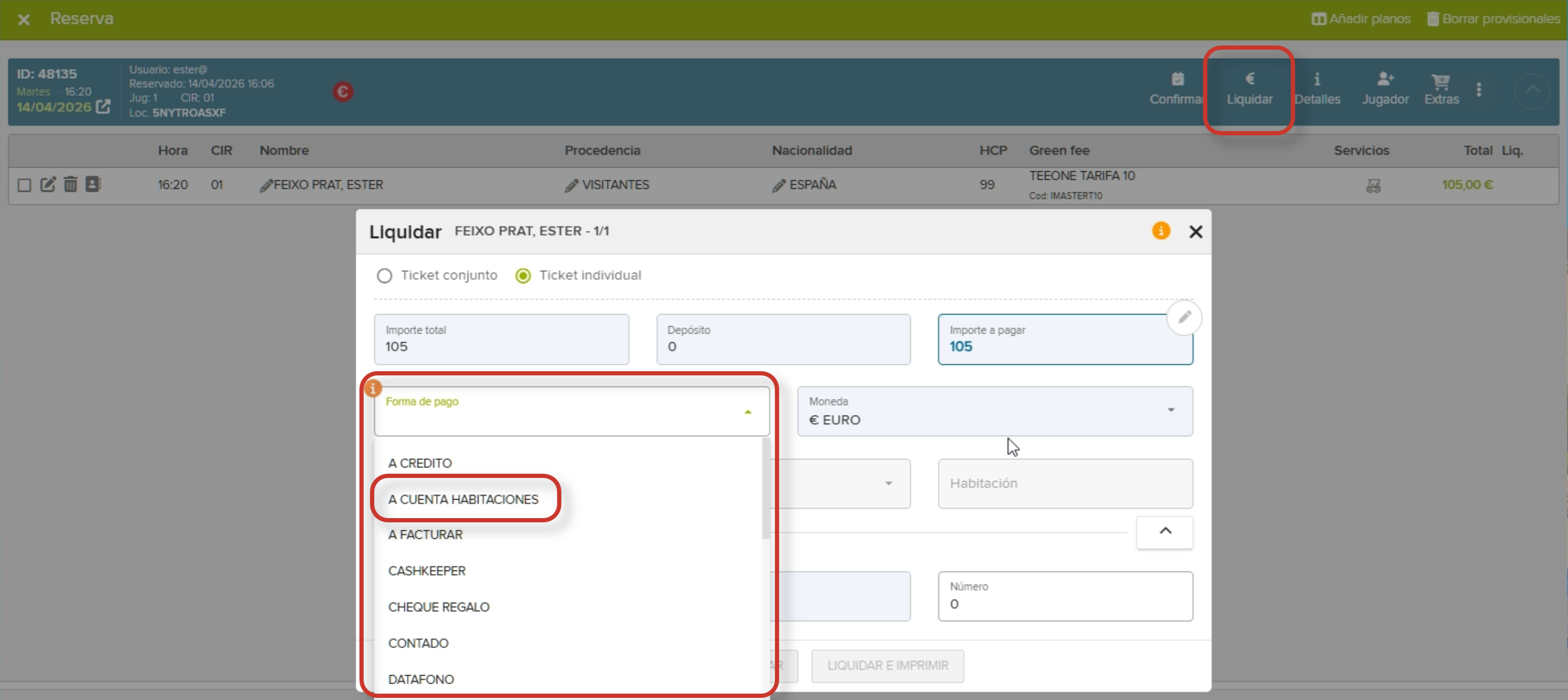Image resolution: width=1568 pixels, height=700 pixels.
Task: Click the orange info icon in Liquidar dialog header
Action: coord(1161,231)
